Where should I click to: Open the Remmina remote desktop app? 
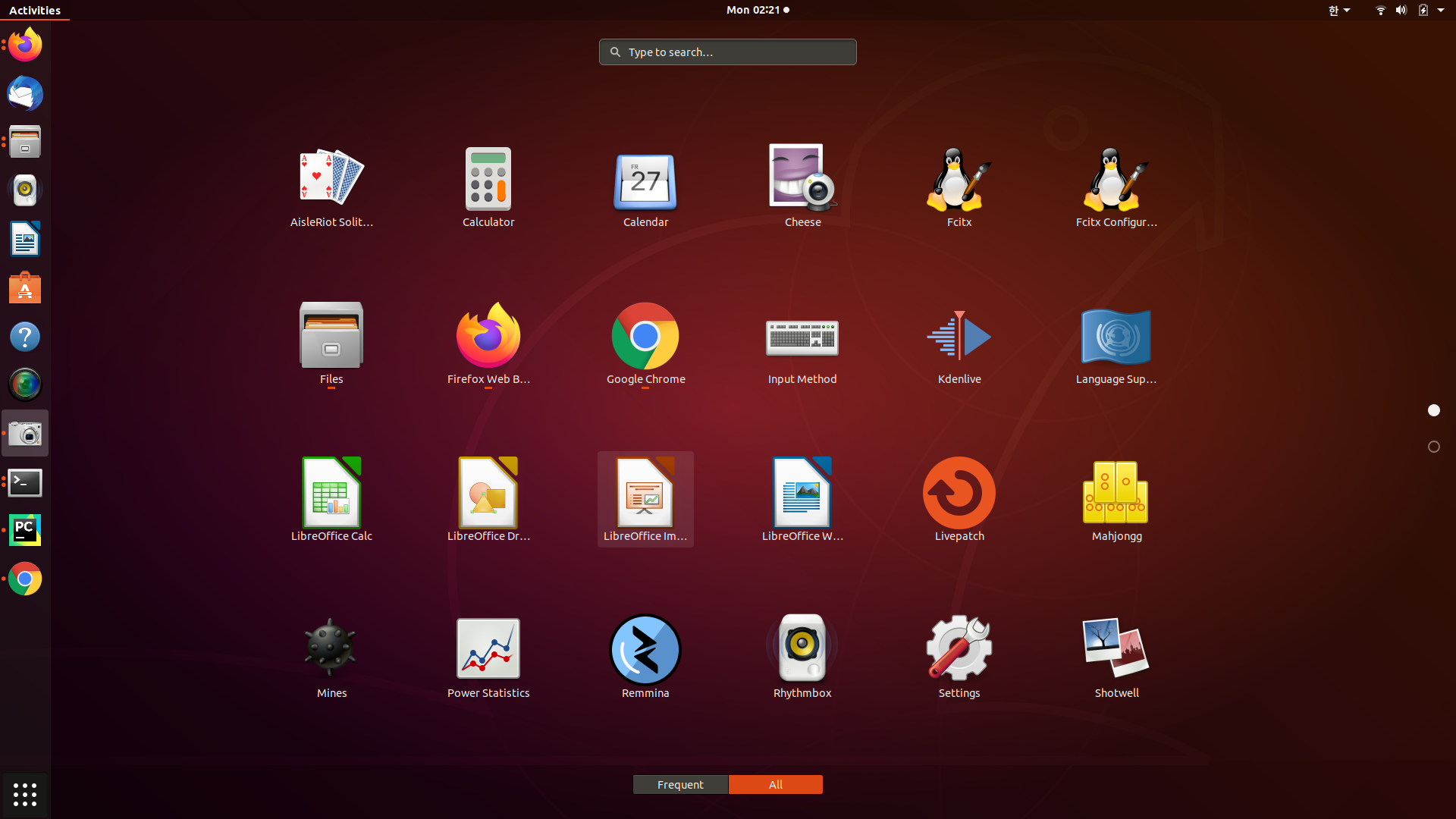click(645, 656)
